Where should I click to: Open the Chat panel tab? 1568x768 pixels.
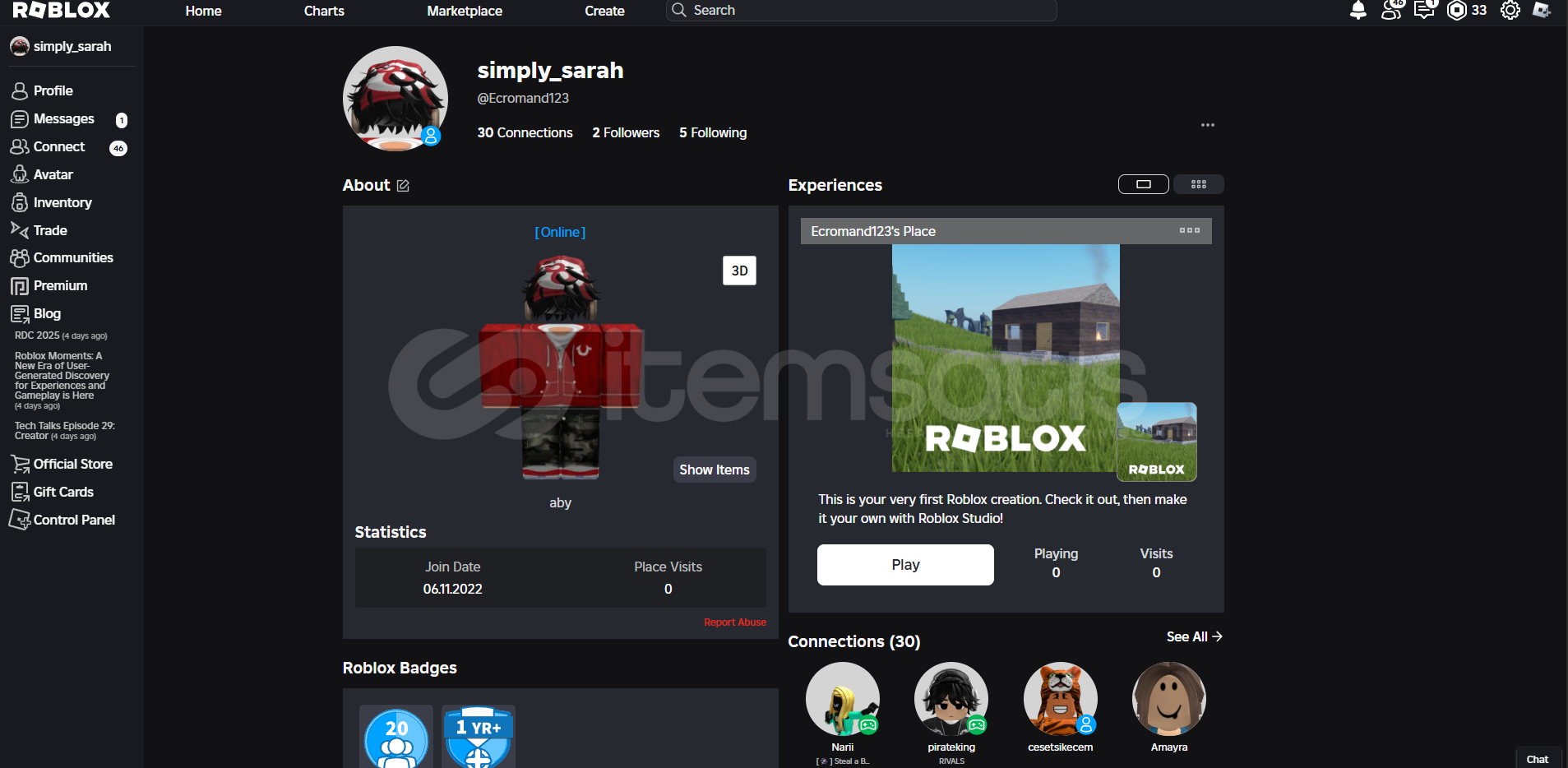pyautogui.click(x=1538, y=759)
